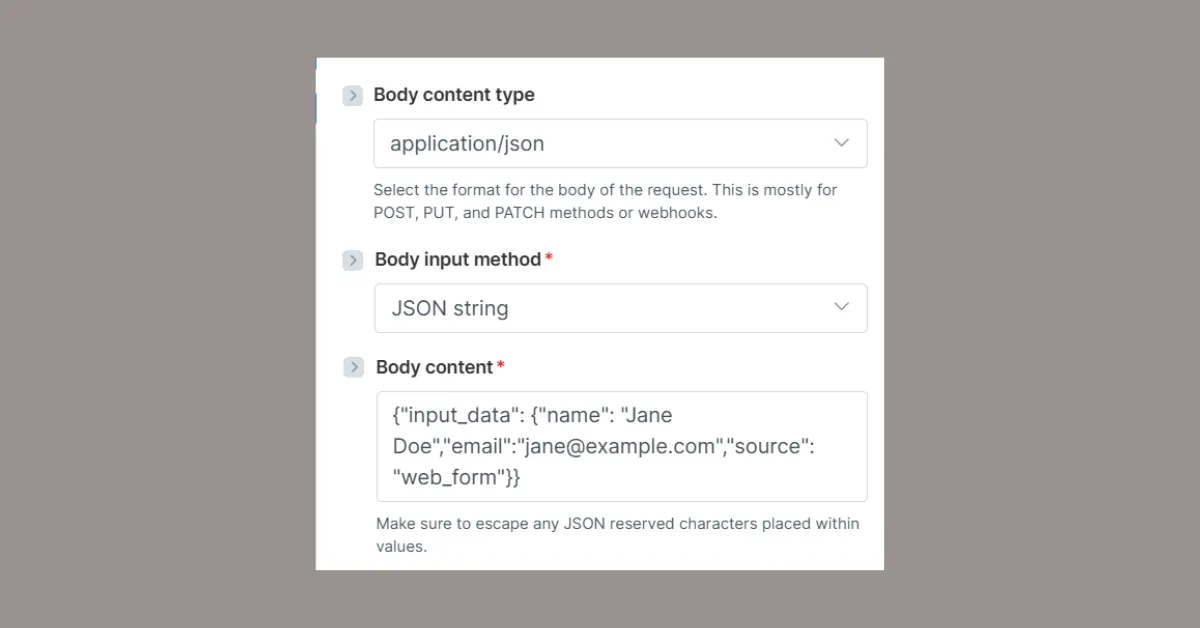
Task: Open the Body content type dropdown
Action: pos(620,143)
